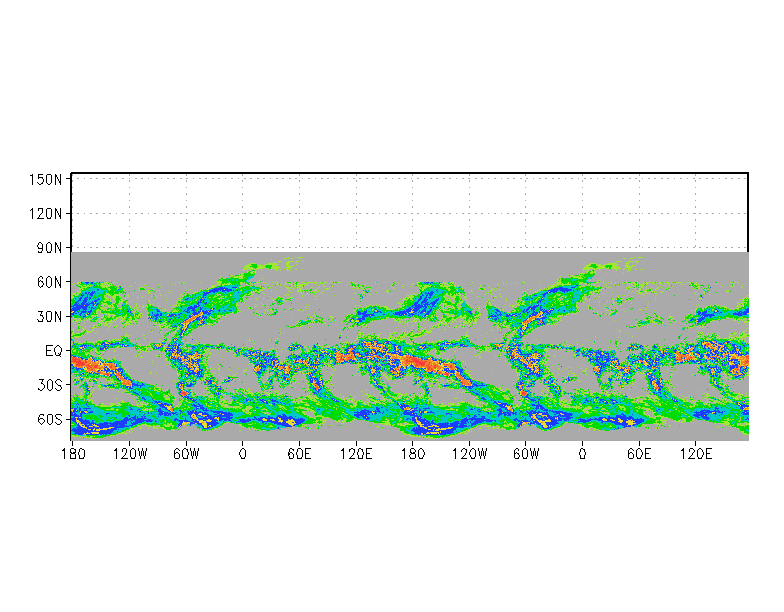Select the last 120E label on the longitude axis
This screenshot has height=612, width=784.
696,454
